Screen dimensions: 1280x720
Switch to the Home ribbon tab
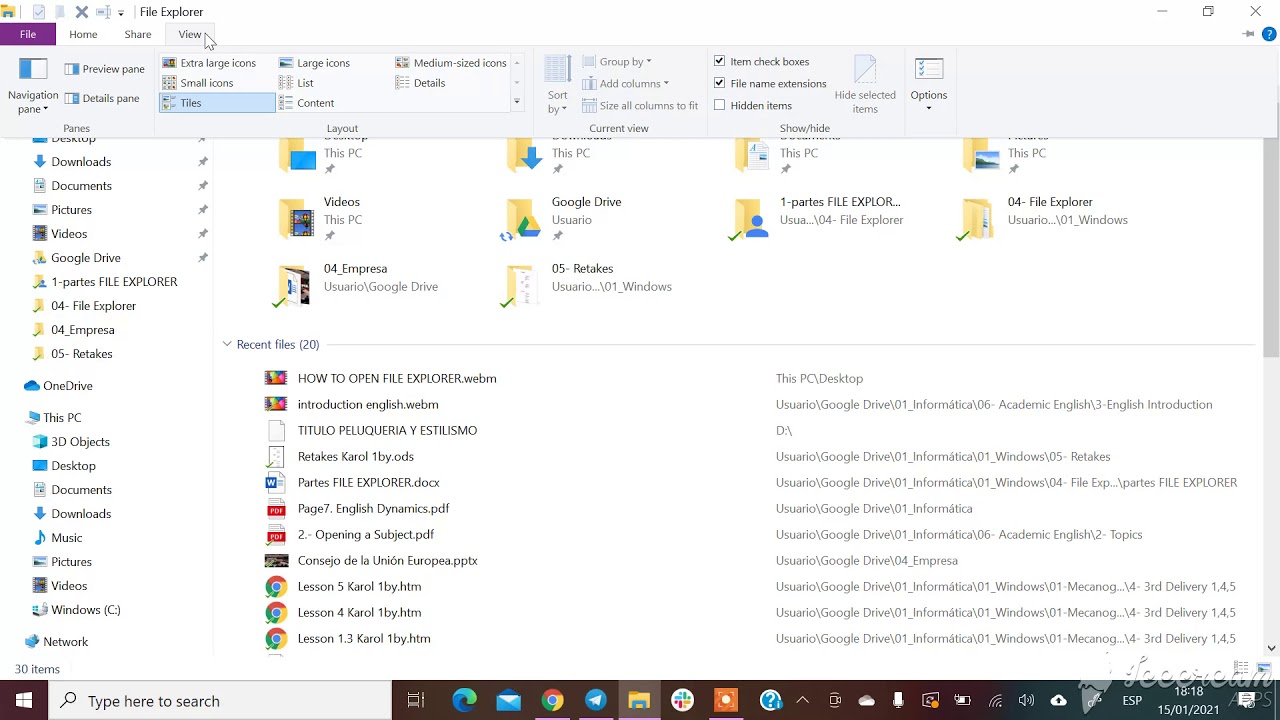point(83,34)
